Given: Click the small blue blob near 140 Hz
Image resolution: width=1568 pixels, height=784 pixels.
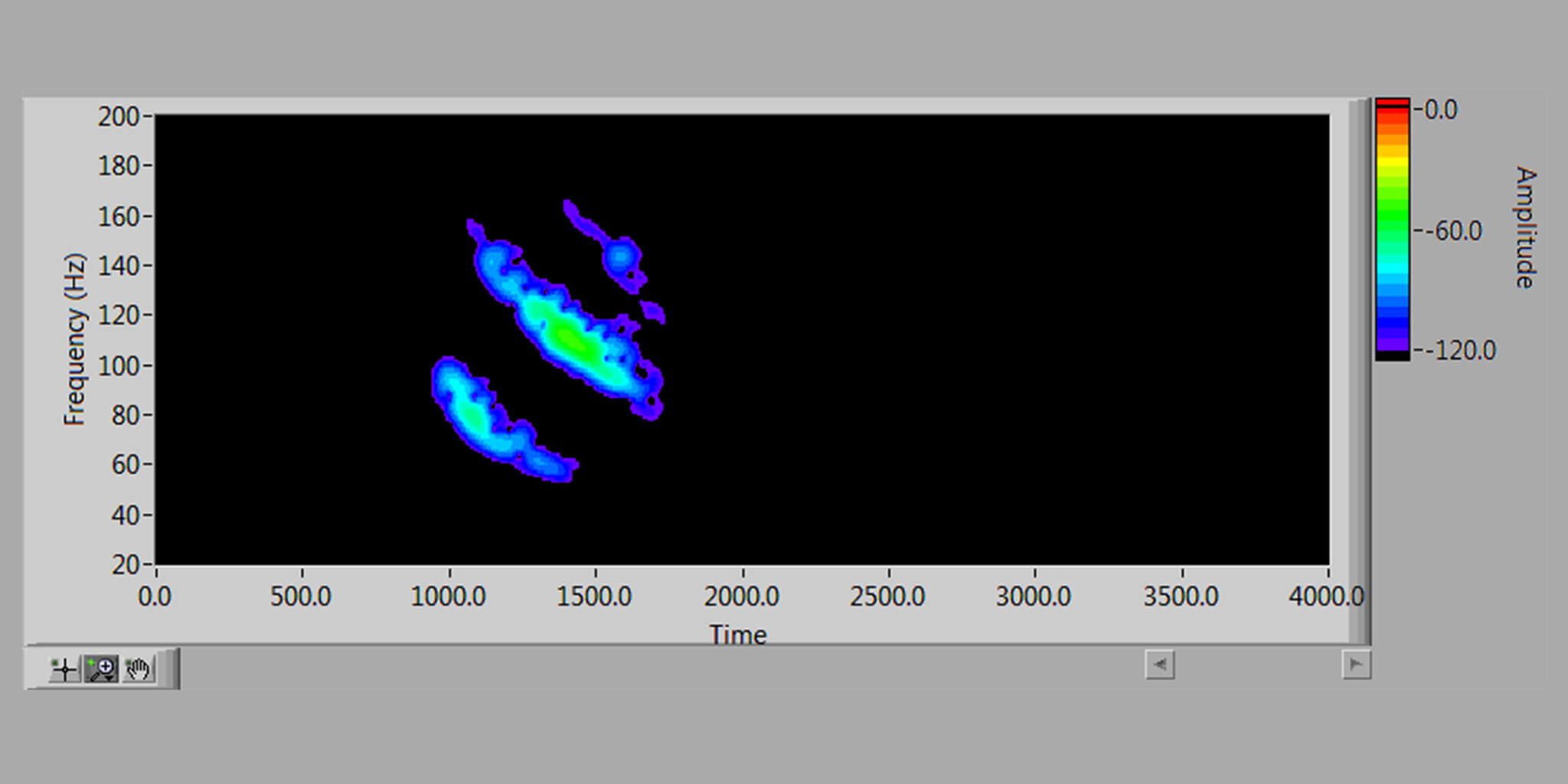Looking at the screenshot, I should pos(620,256).
